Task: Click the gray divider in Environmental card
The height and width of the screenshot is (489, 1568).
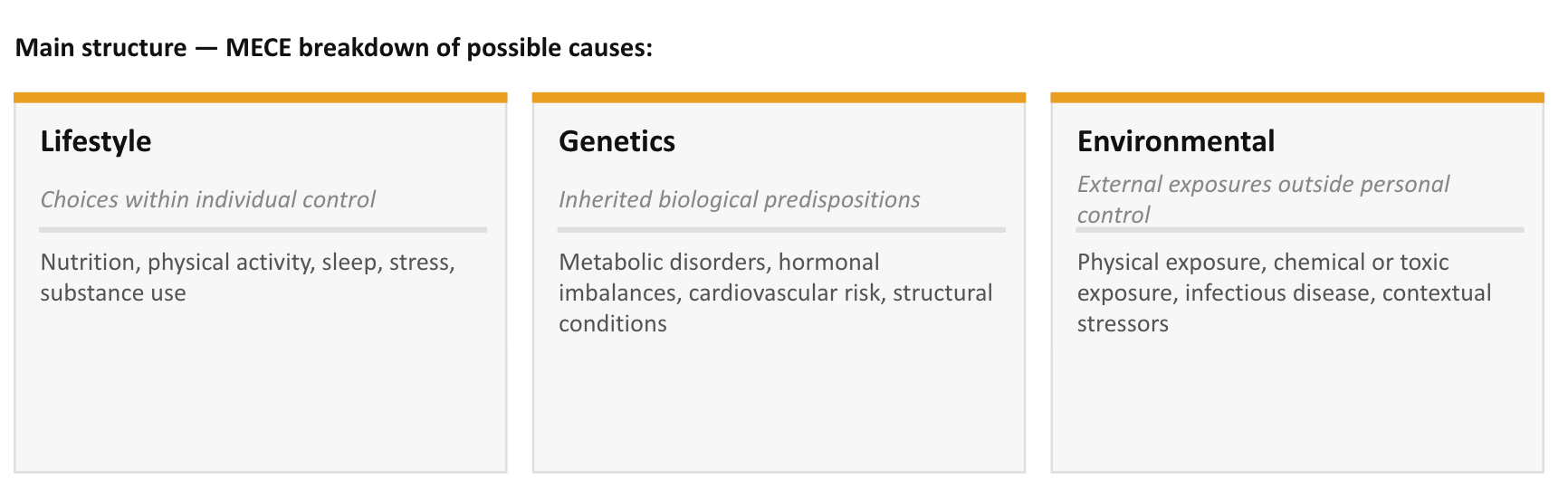Action: point(1300,230)
